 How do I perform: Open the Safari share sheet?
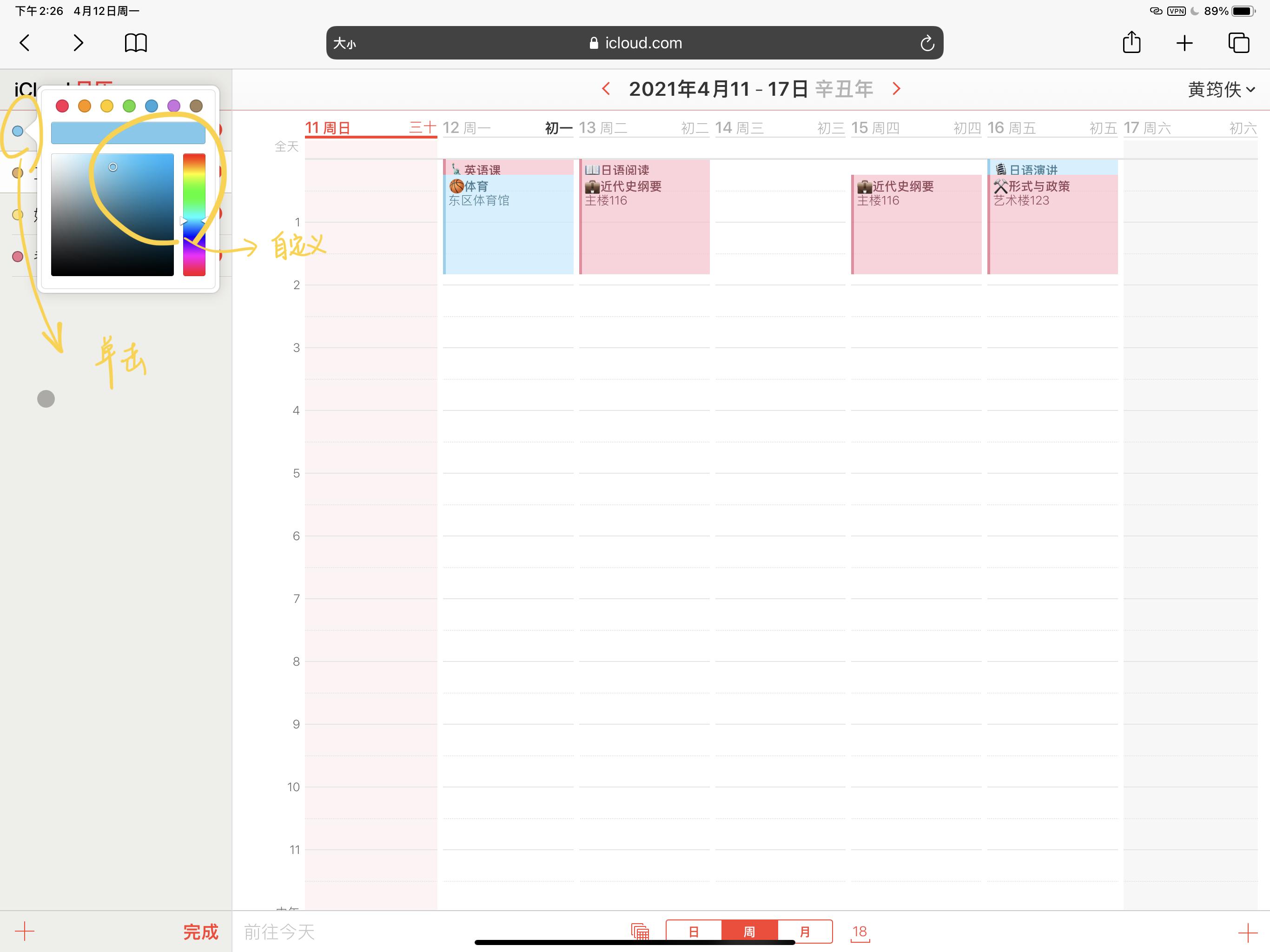tap(1131, 42)
